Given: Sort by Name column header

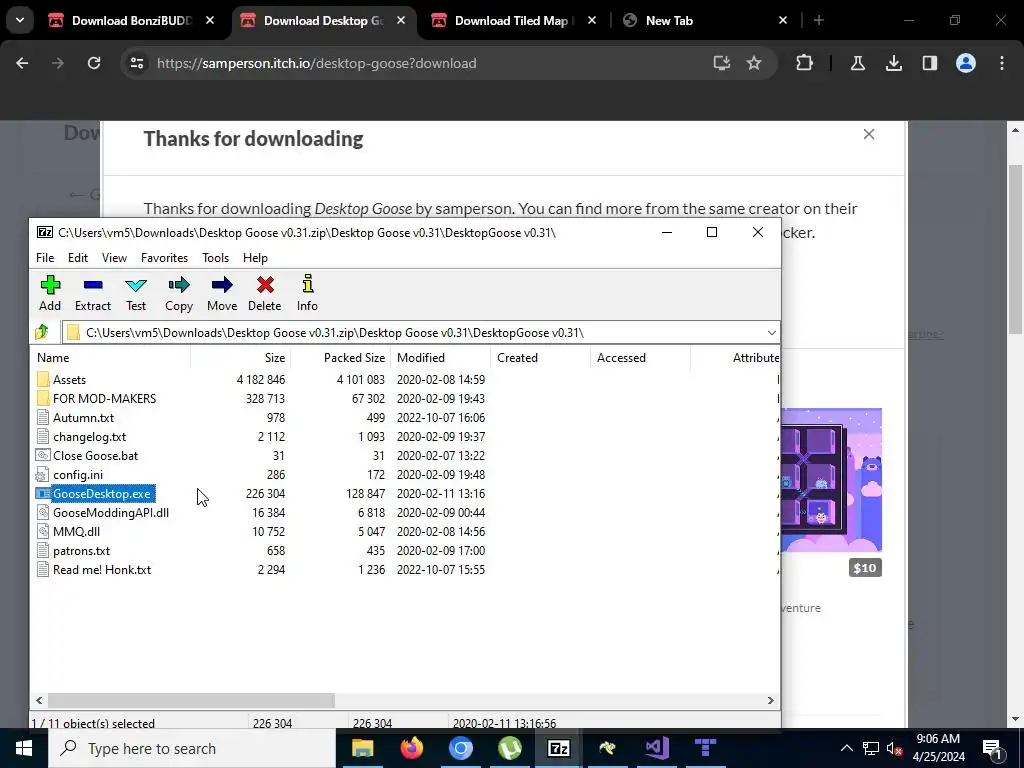Looking at the screenshot, I should tap(111, 358).
